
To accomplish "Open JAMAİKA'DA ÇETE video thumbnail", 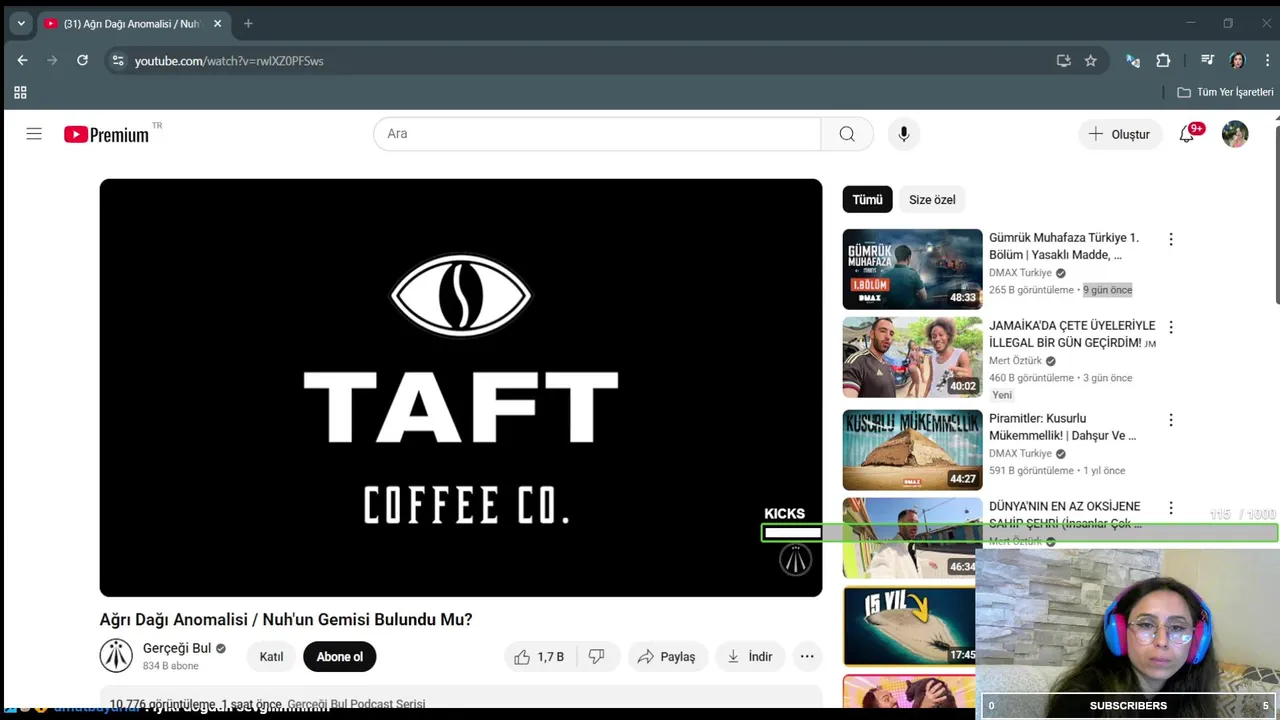I will [x=912, y=357].
